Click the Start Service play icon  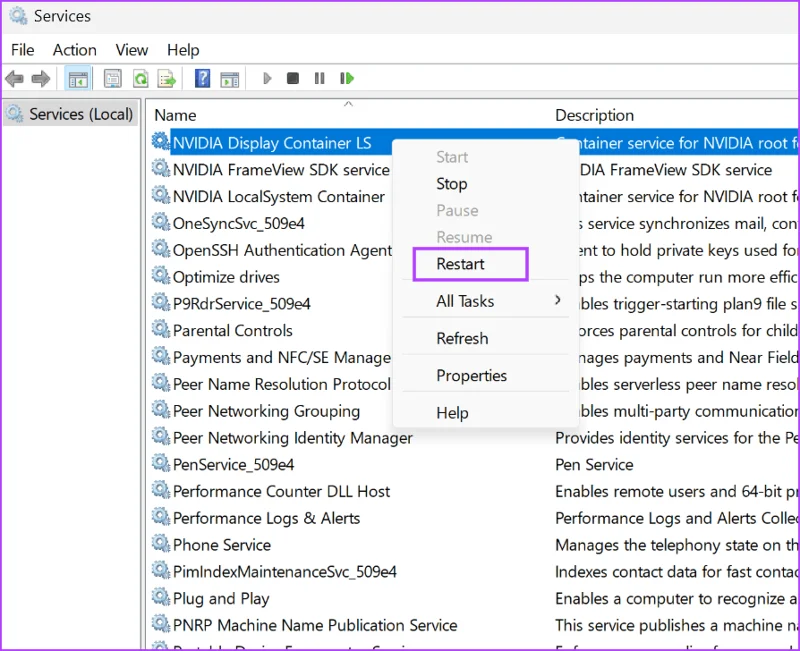(267, 79)
